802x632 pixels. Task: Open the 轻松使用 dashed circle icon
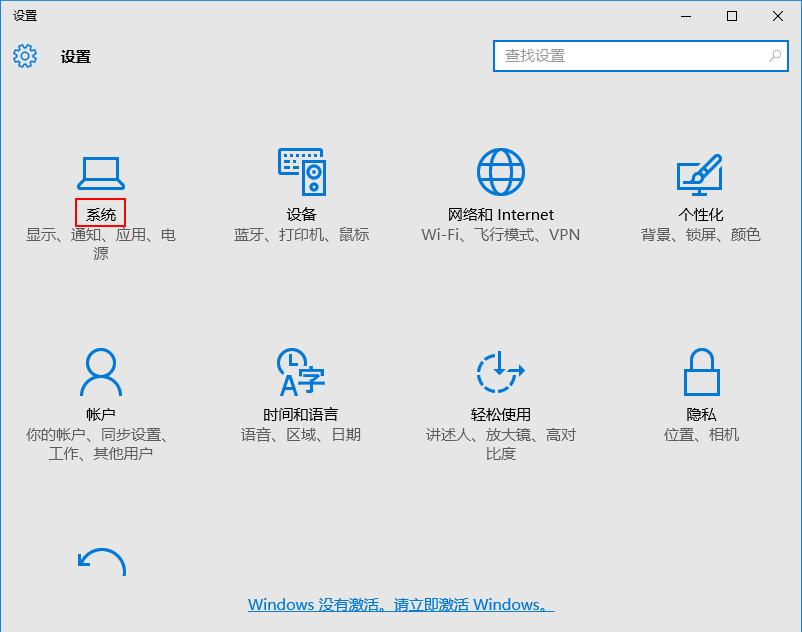coord(501,372)
